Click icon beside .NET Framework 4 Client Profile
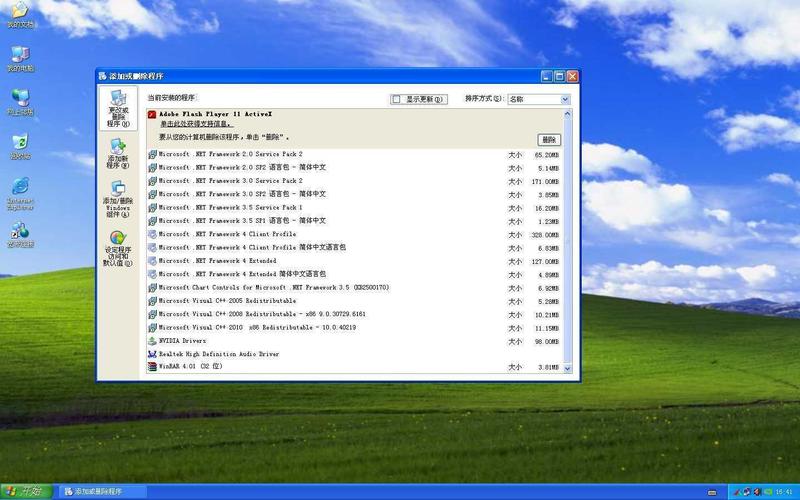This screenshot has height=500, width=800. point(152,234)
